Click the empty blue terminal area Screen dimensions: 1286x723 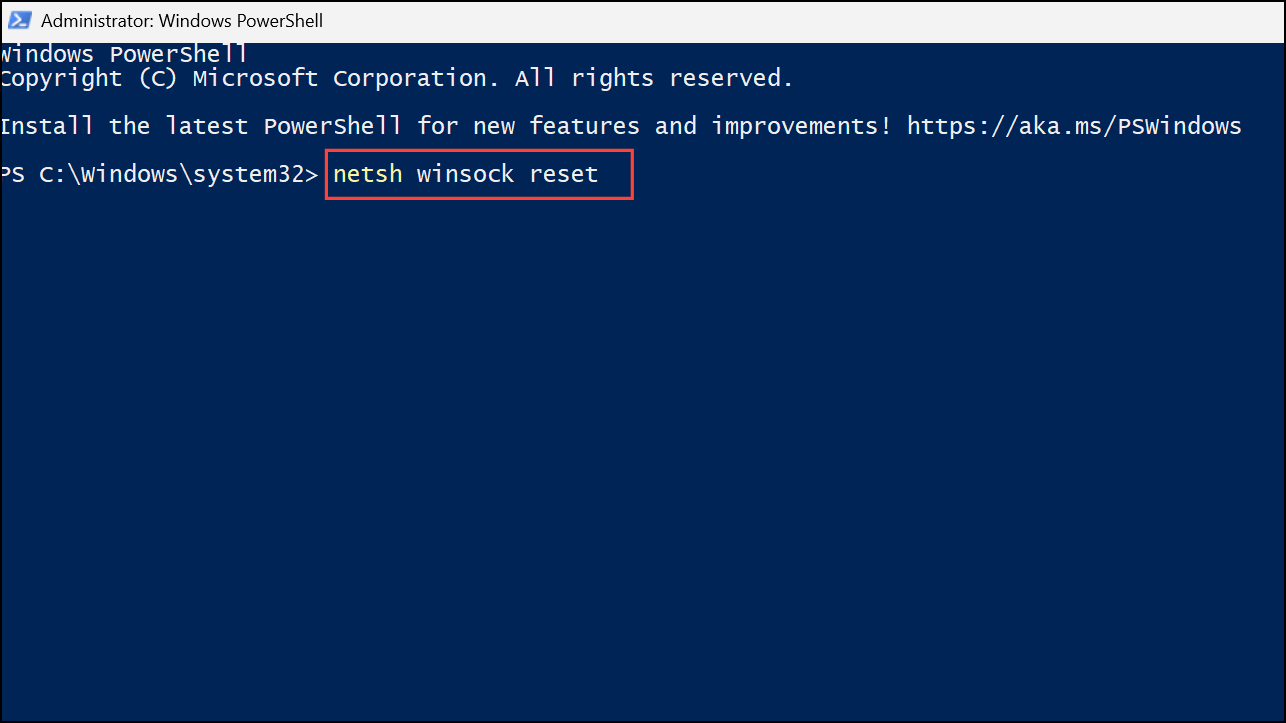tap(642, 450)
